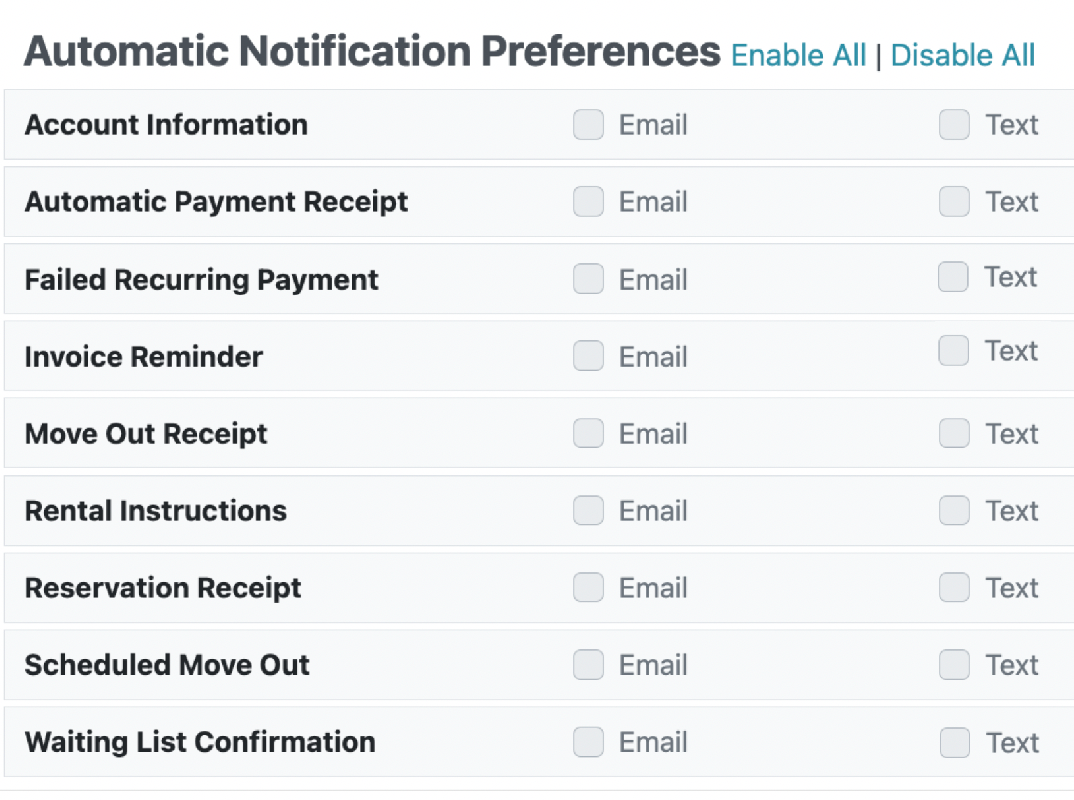Enable Email for Automatic Payment Receipt
Viewport: 1074px width, 800px height.
point(588,202)
